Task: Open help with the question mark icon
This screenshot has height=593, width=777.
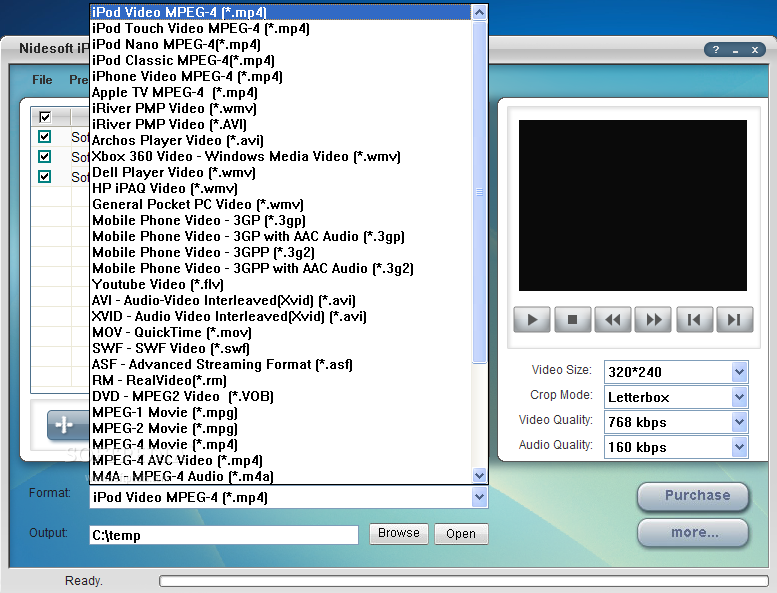Action: [x=716, y=50]
